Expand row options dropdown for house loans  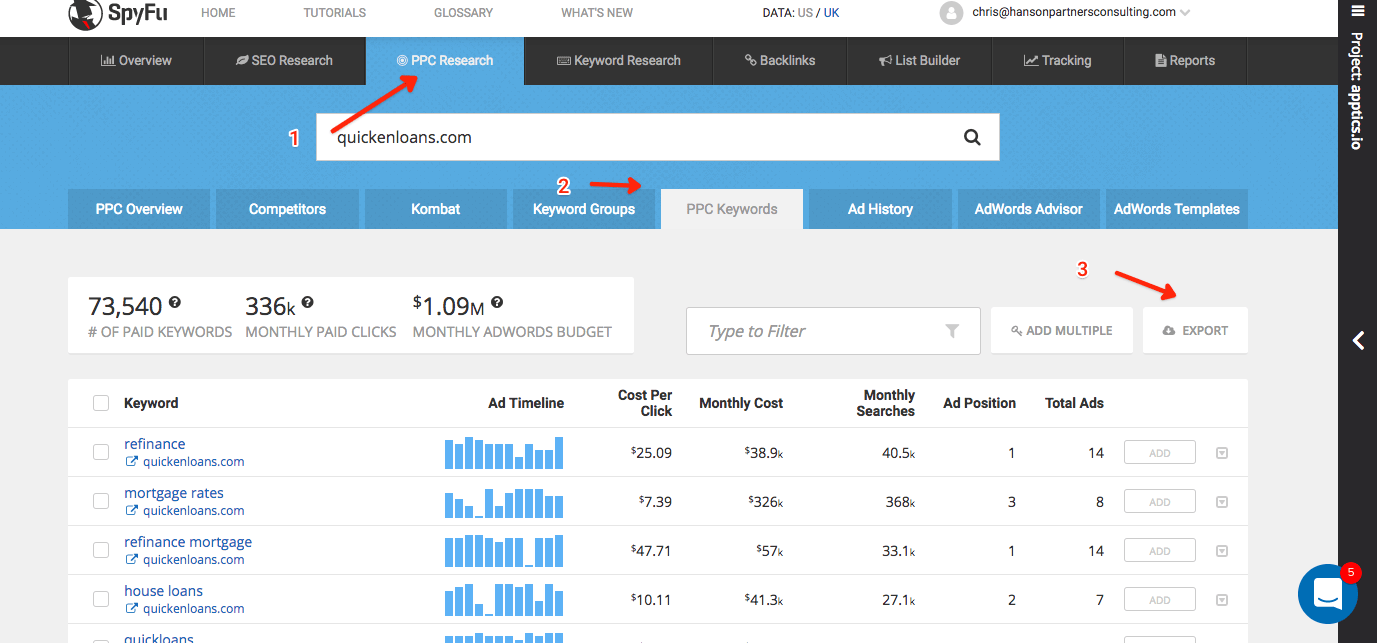click(x=1221, y=600)
